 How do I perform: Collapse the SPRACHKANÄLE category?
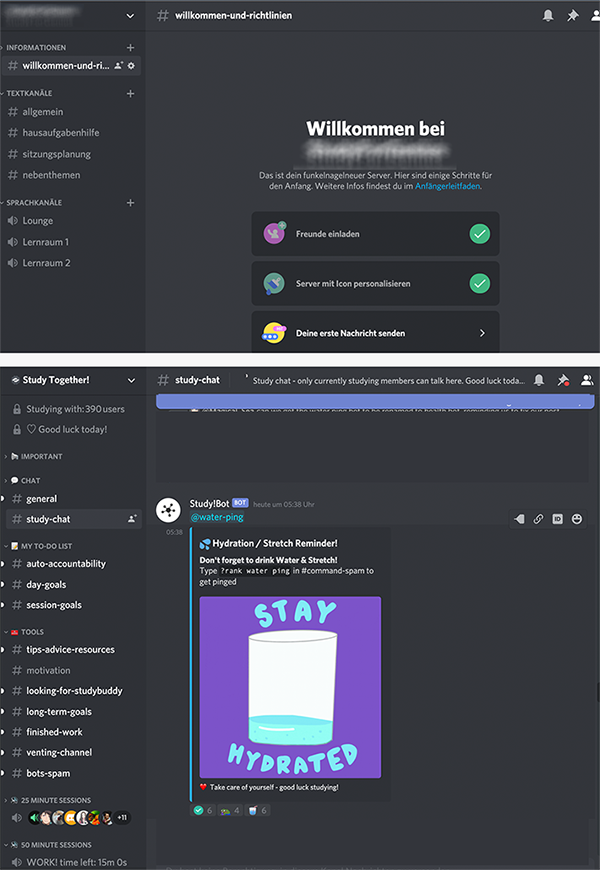click(x=32, y=203)
